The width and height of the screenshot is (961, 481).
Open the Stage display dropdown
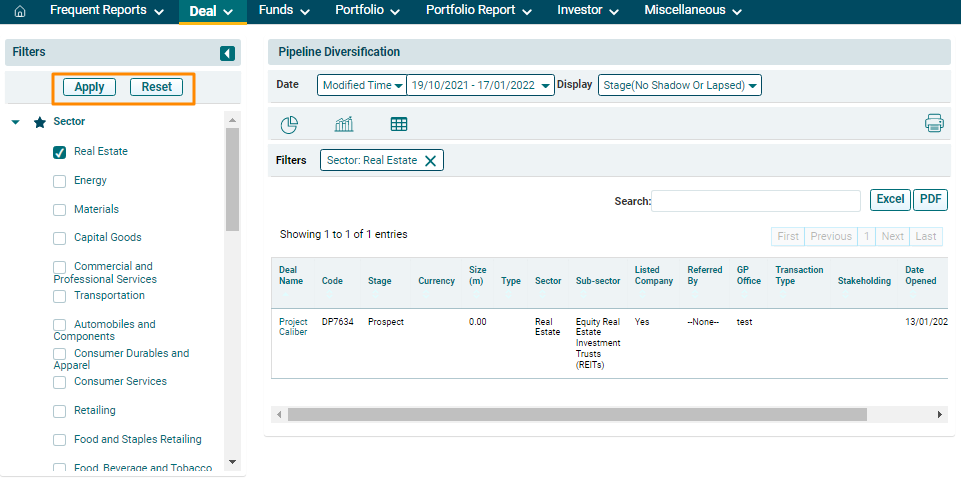pyautogui.click(x=680, y=86)
